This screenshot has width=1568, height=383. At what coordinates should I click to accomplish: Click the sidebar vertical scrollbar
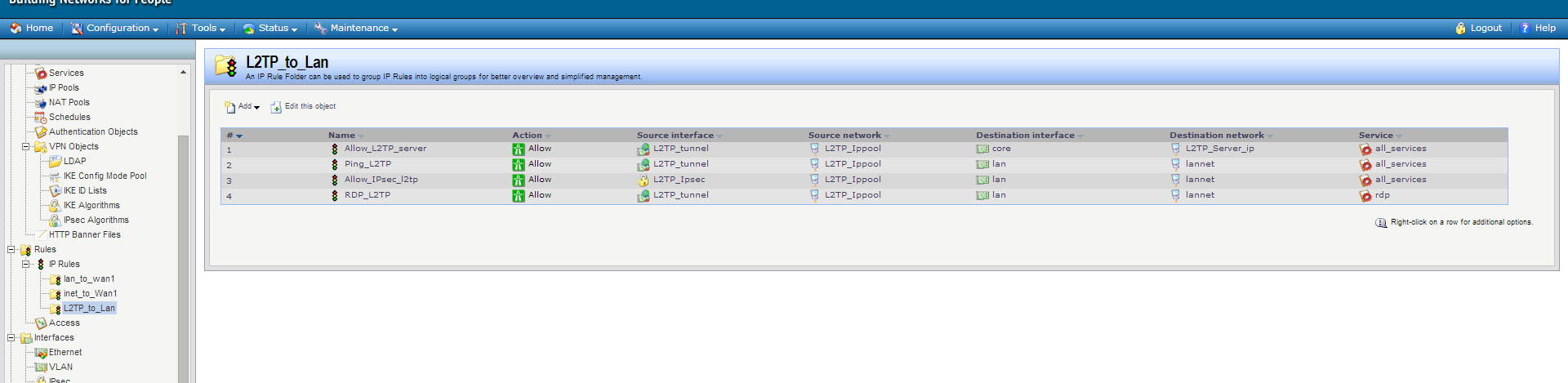tap(183, 259)
